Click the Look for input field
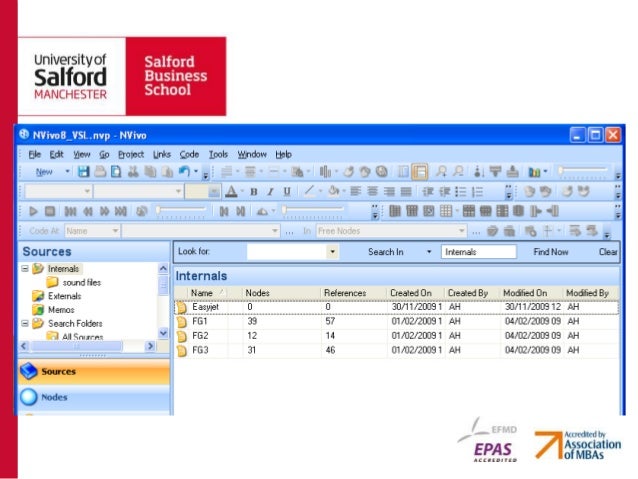This screenshot has width=638, height=479. click(x=287, y=252)
